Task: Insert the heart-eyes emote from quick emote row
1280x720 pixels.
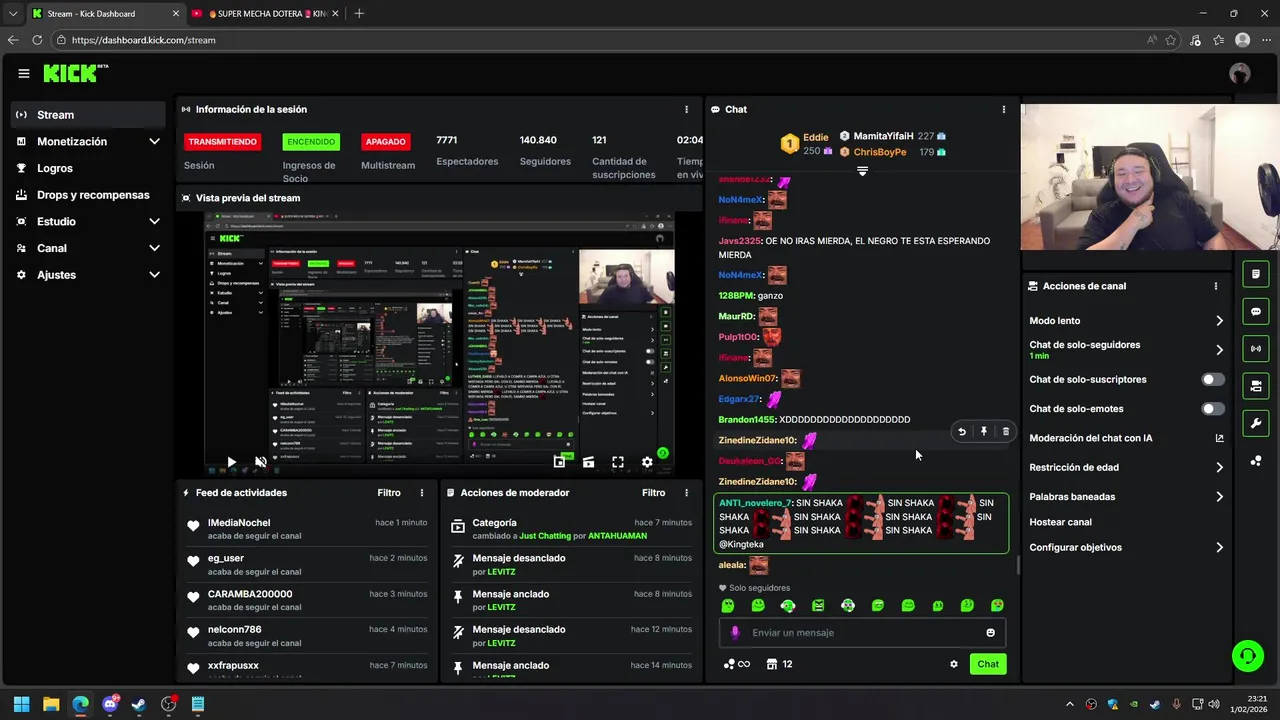Action: [998, 605]
